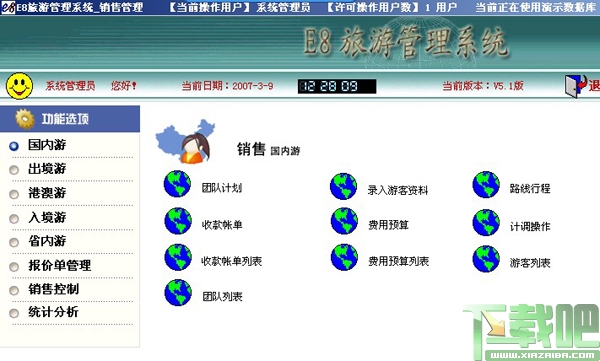Choose the 省内游 radio option
This screenshot has width=600, height=361.
[x=14, y=242]
